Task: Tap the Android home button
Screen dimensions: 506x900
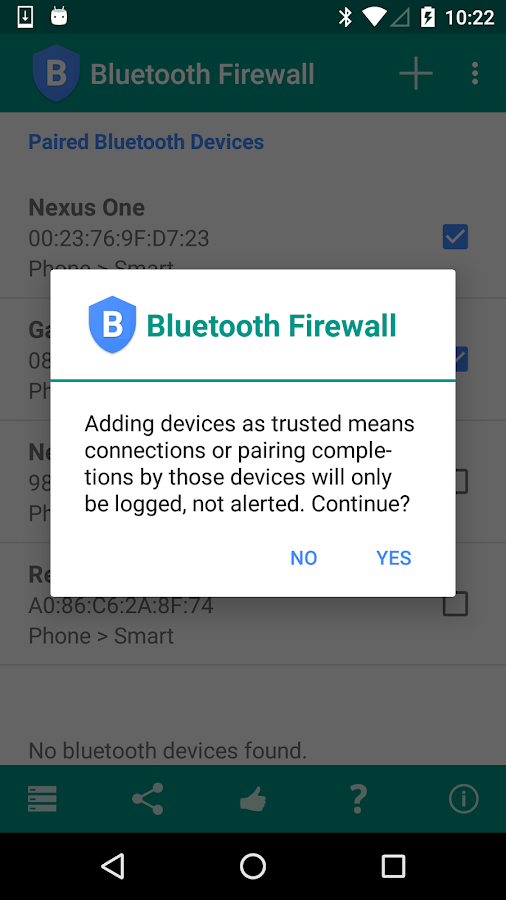Action: click(253, 866)
